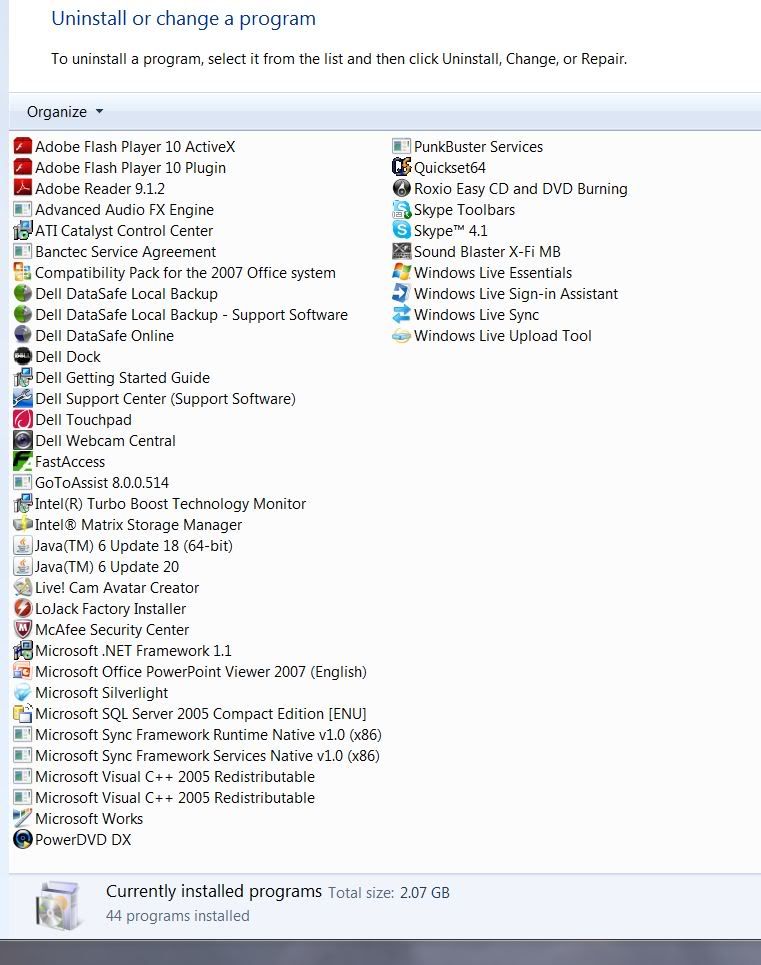
Task: Select the ATI Catalyst Control Center icon
Action: (23, 231)
